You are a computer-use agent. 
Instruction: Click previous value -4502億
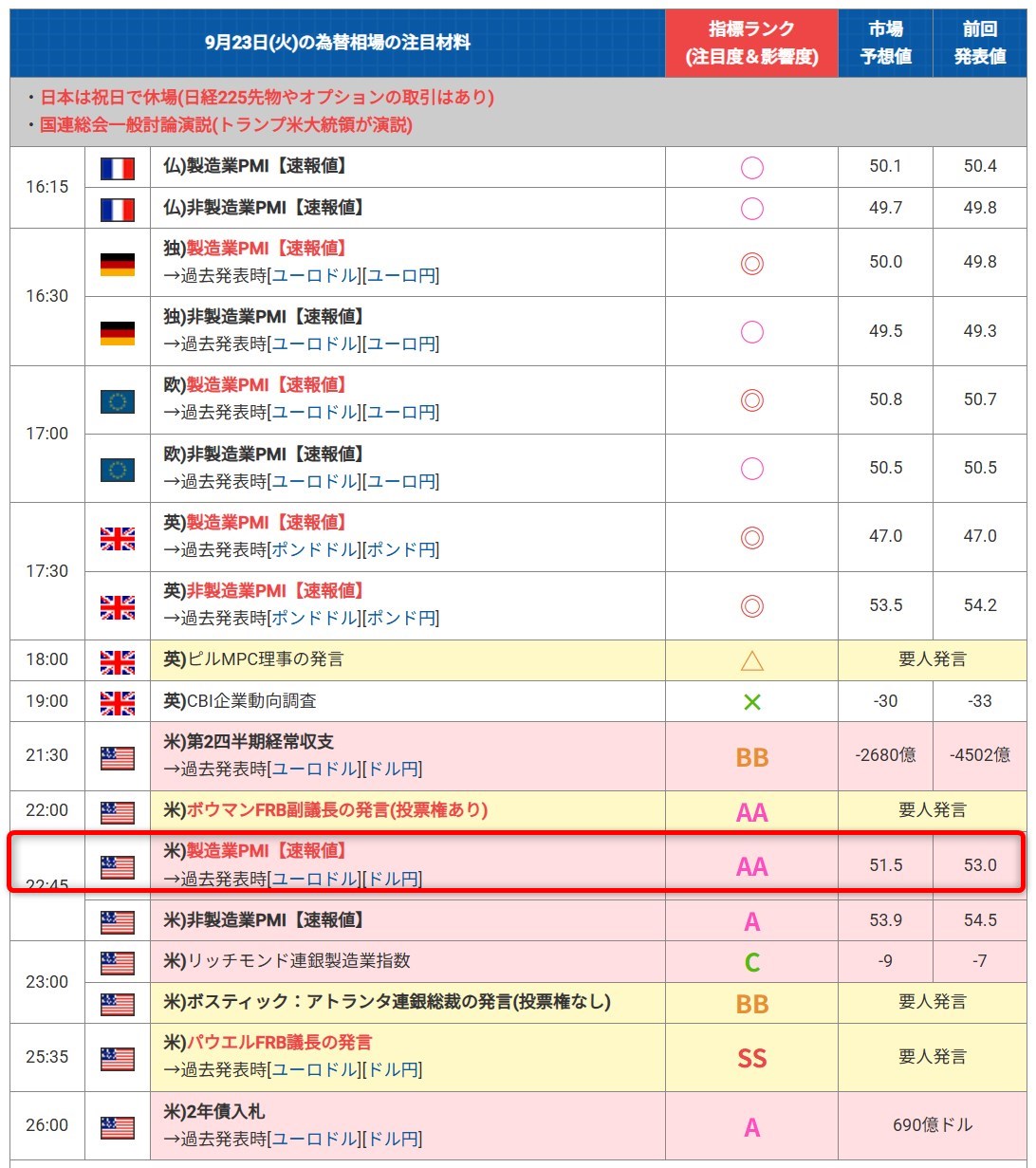pyautogui.click(x=980, y=756)
